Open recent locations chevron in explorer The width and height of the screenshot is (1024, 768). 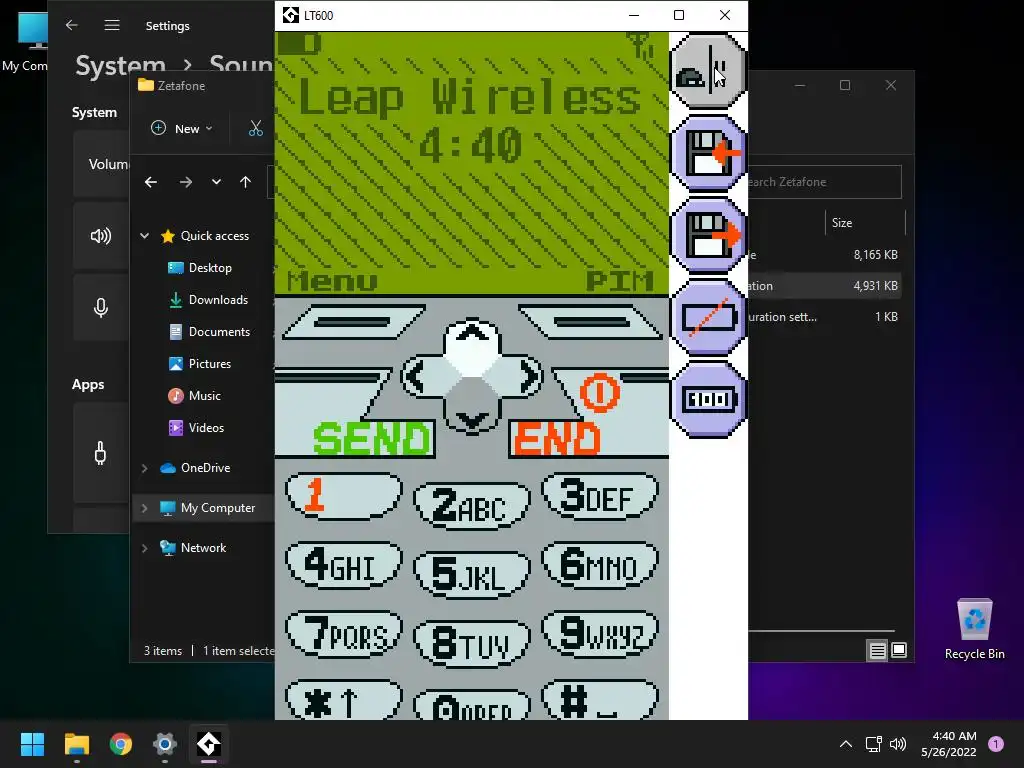[x=216, y=182]
